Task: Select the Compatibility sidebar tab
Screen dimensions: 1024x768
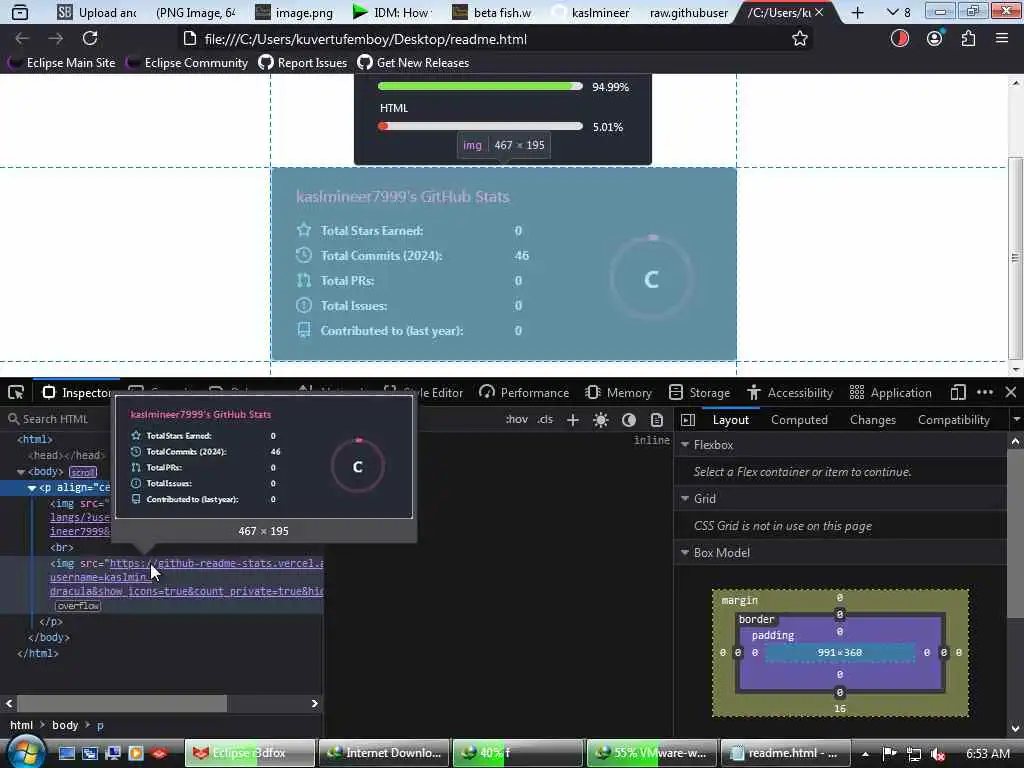Action: [x=953, y=420]
